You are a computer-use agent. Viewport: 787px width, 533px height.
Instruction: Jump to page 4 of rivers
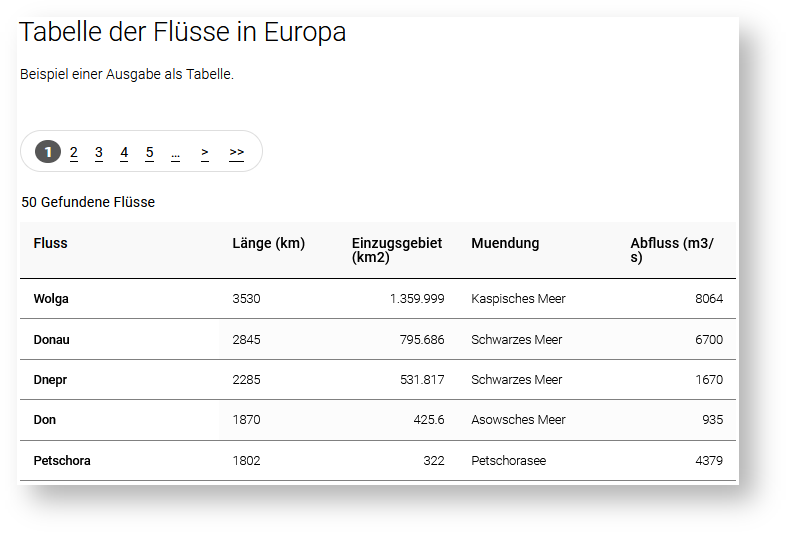click(x=124, y=152)
